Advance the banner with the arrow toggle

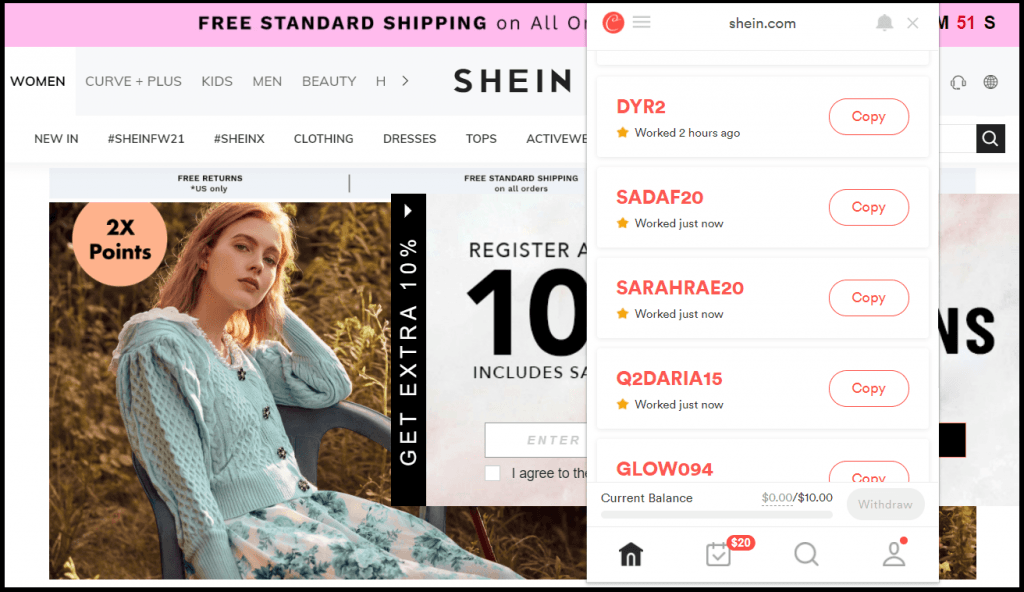coord(407,210)
